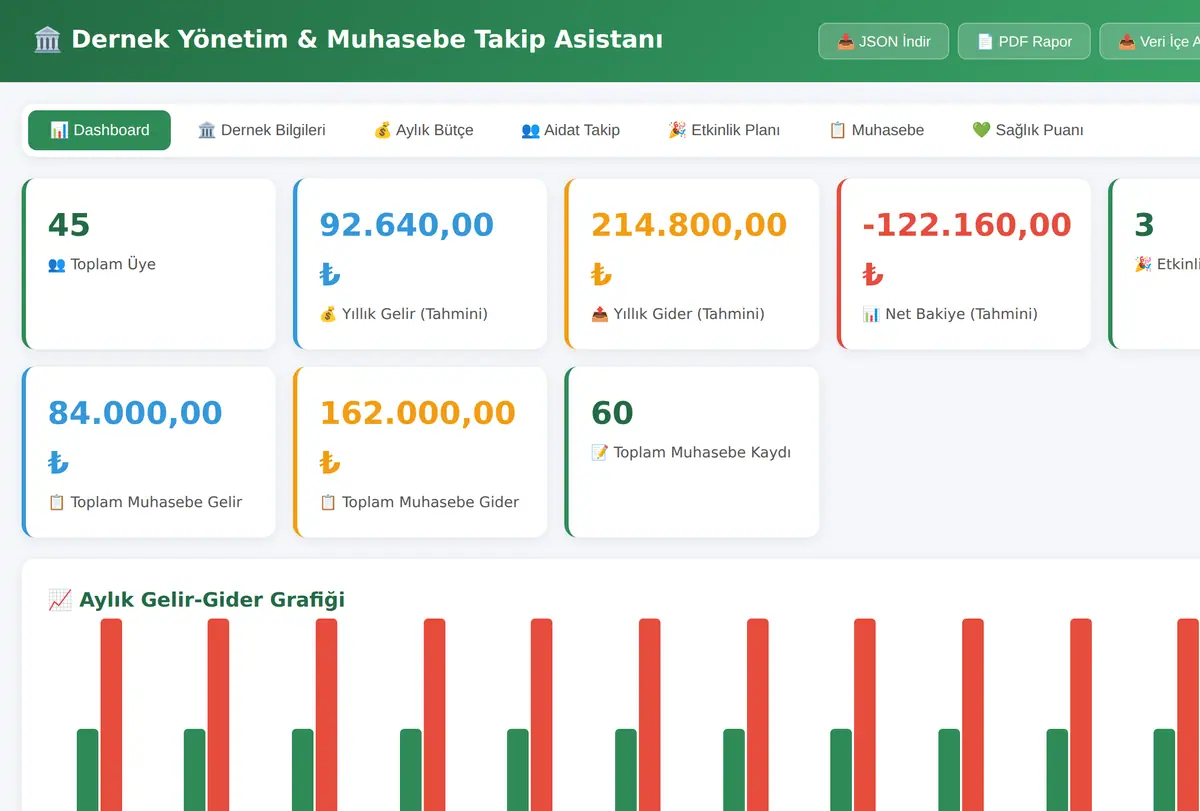Click the building icon beside Dernek Bilgileri
The height and width of the screenshot is (811, 1200).
[207, 130]
